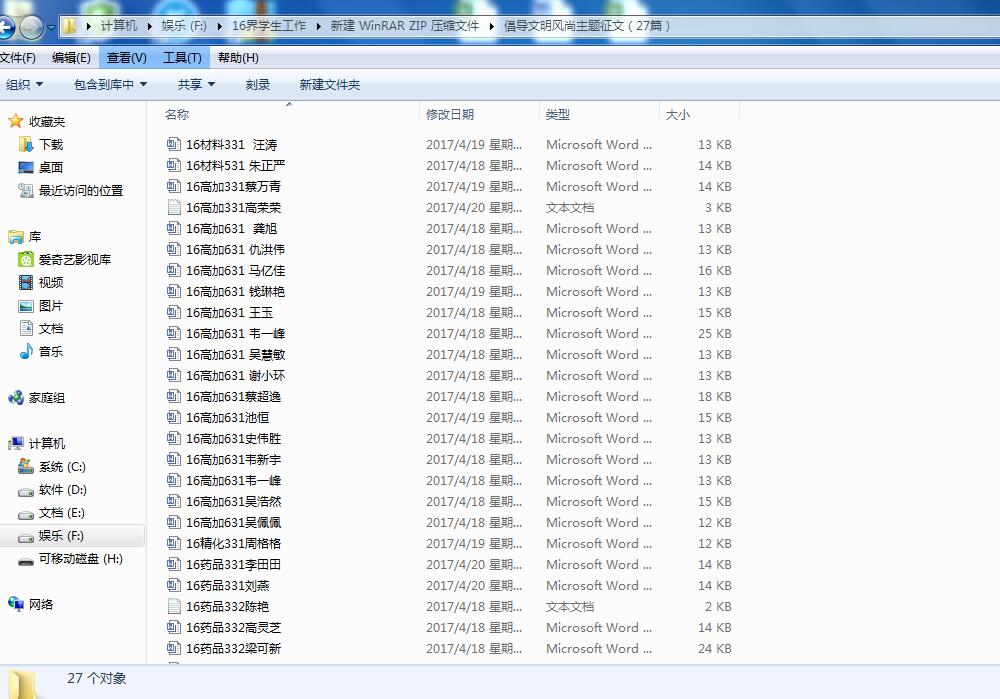
Task: Open the Homegroup (家庭组) icon
Action: [16, 397]
